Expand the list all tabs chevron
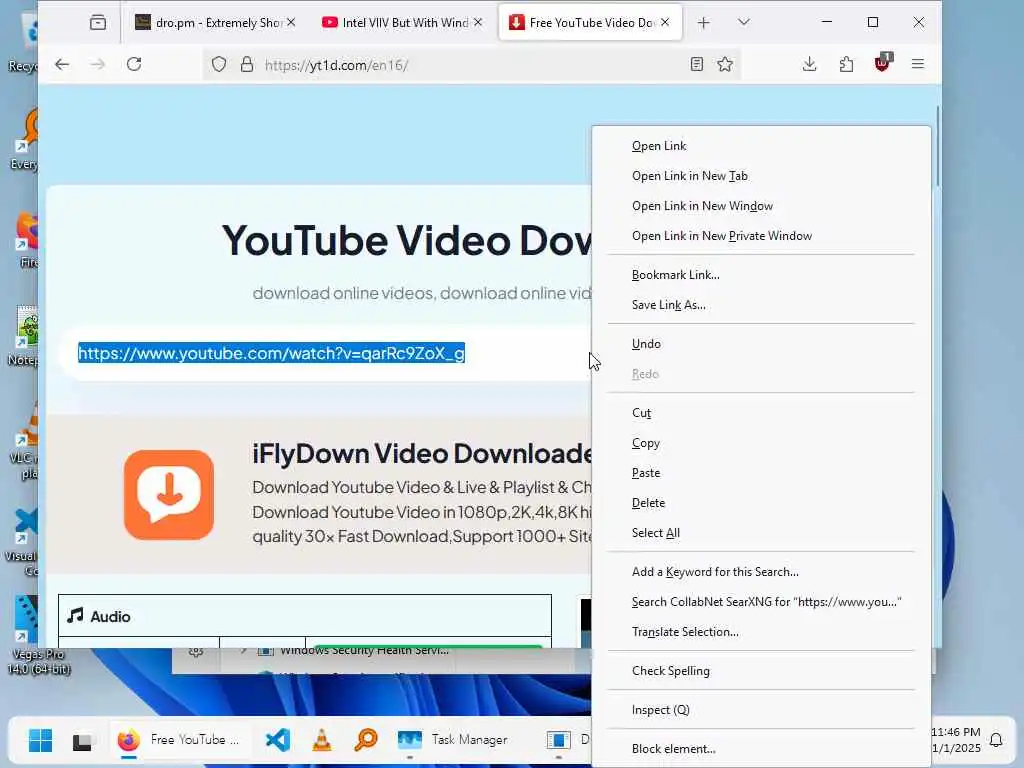Viewport: 1024px width, 768px height. (744, 22)
